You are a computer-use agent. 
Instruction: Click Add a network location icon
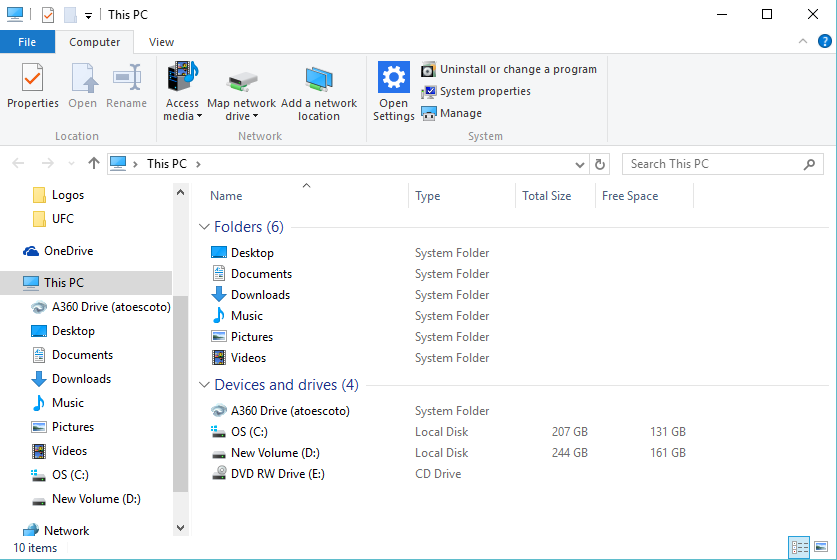(x=319, y=79)
